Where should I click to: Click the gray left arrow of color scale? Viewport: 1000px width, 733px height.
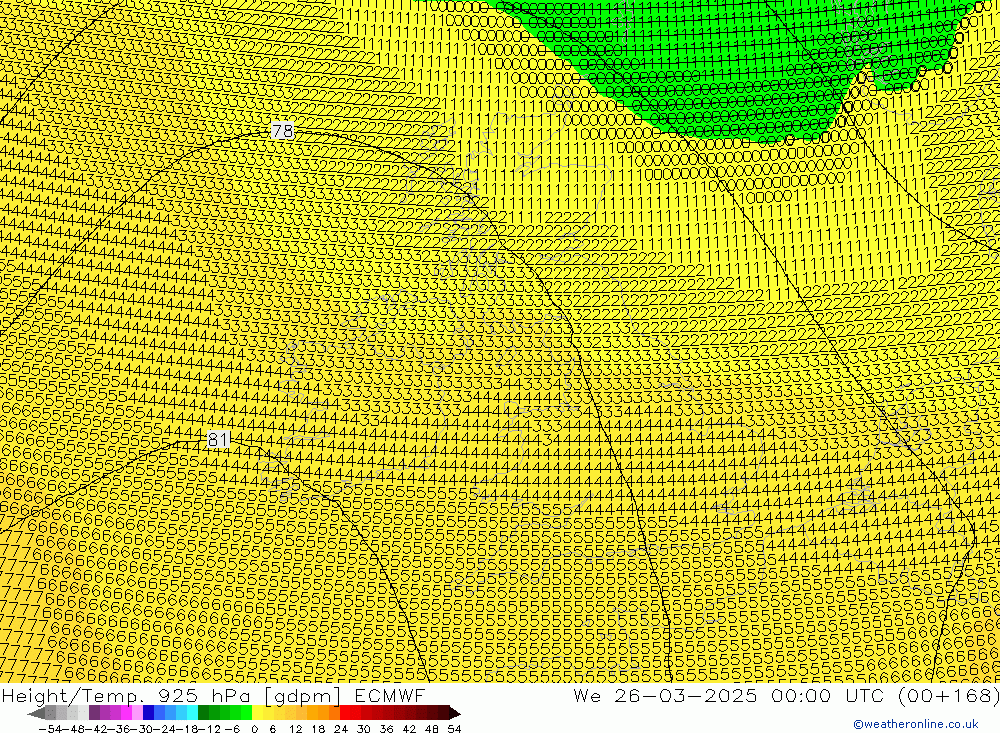tap(36, 714)
